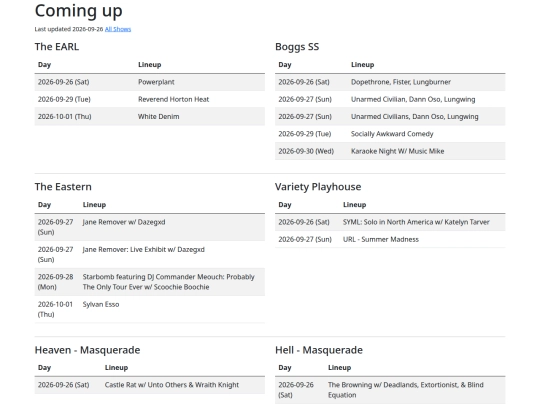
Task: Select URL - Summer Madness row
Action: click(390, 239)
